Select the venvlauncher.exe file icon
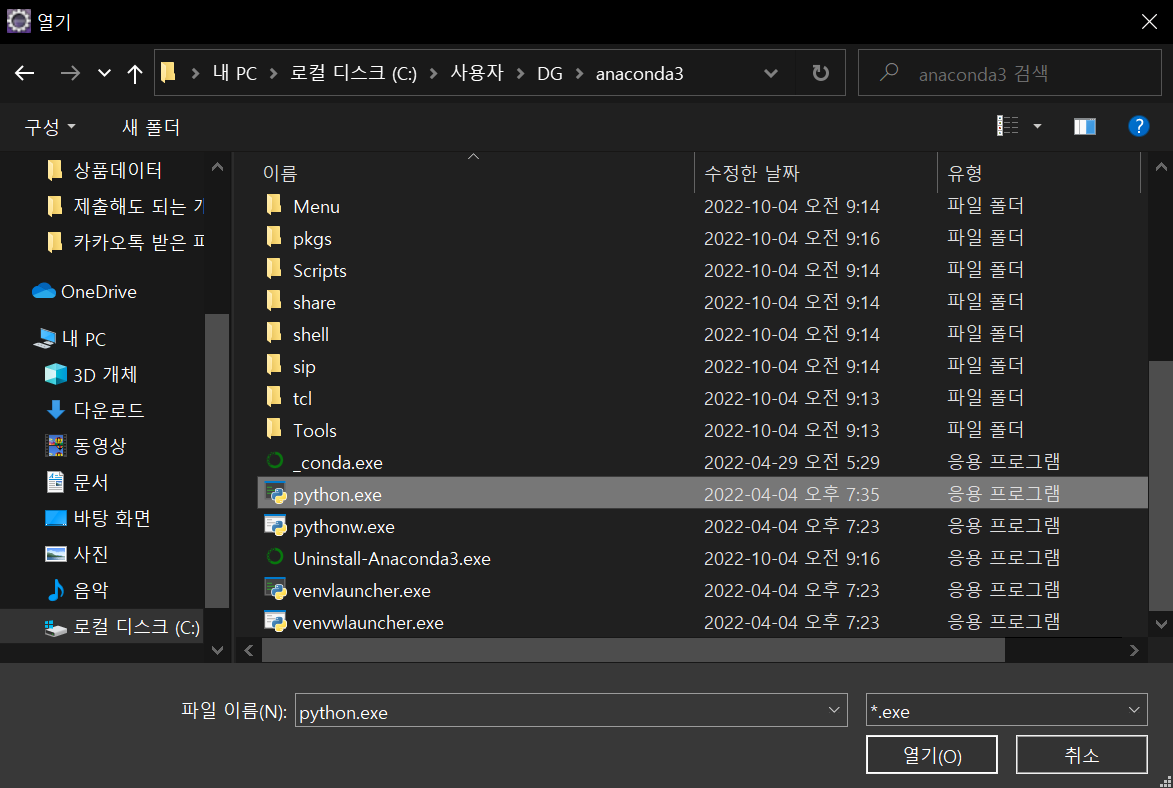The width and height of the screenshot is (1173, 788). (x=275, y=589)
